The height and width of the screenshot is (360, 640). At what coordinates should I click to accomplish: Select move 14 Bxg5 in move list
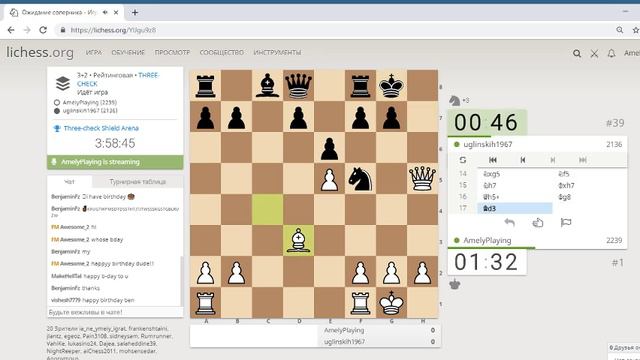point(515,174)
